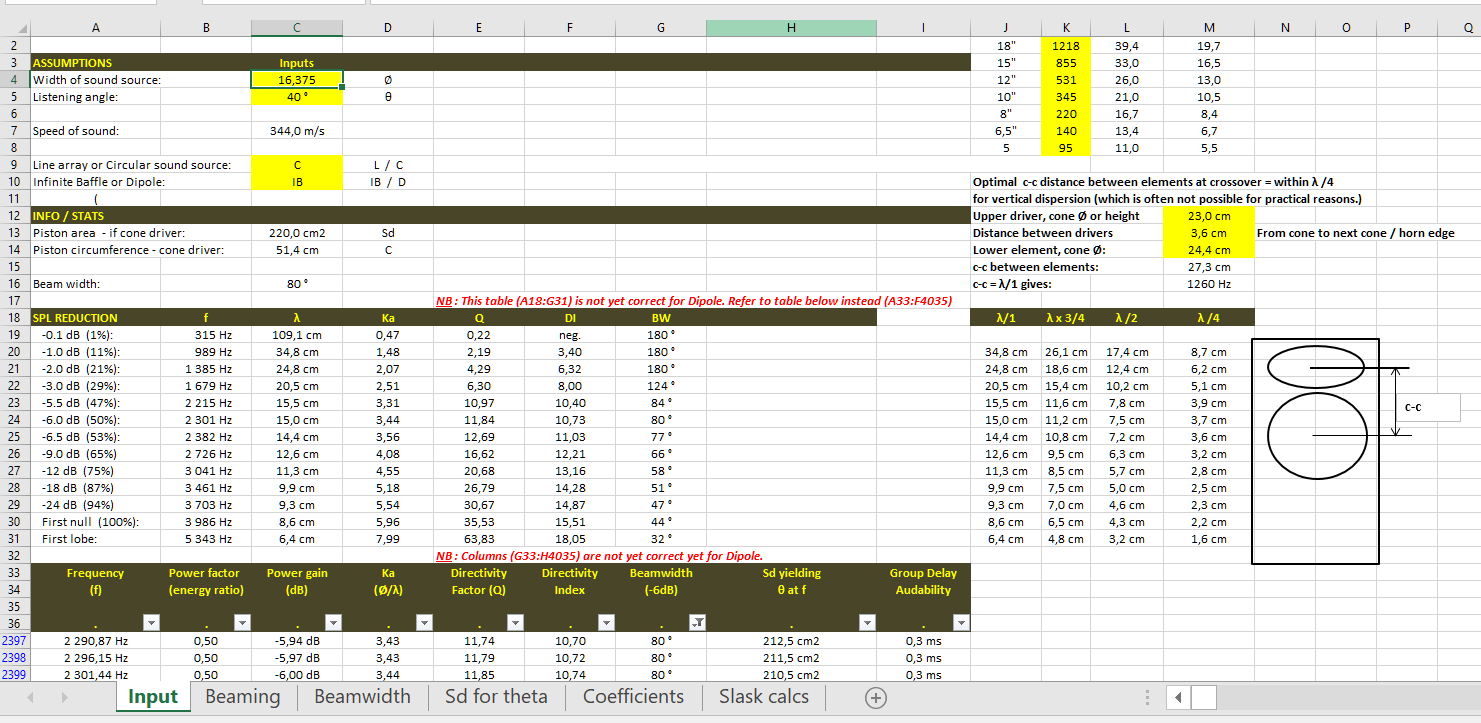Open the Power factor filter dropdown

click(x=241, y=623)
